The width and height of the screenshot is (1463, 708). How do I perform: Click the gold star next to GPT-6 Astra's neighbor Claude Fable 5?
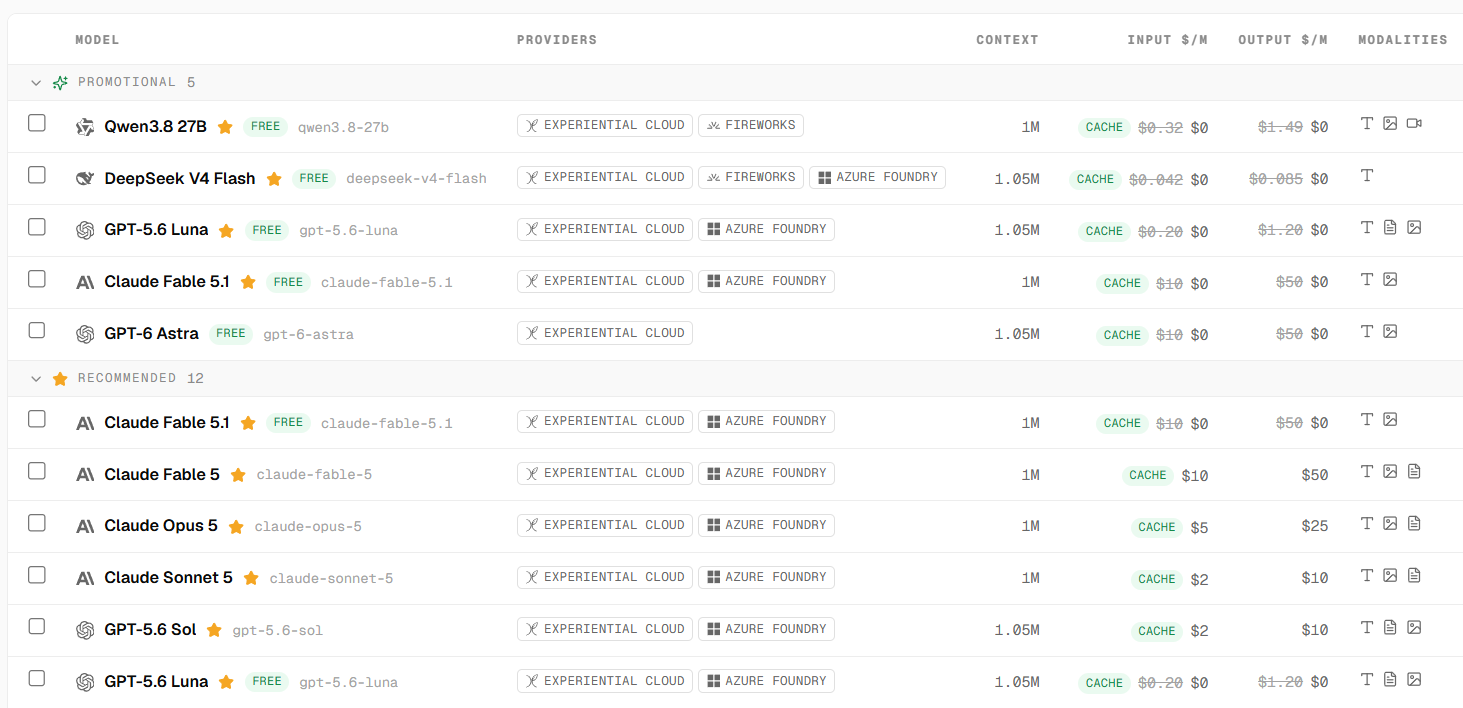pyautogui.click(x=238, y=475)
